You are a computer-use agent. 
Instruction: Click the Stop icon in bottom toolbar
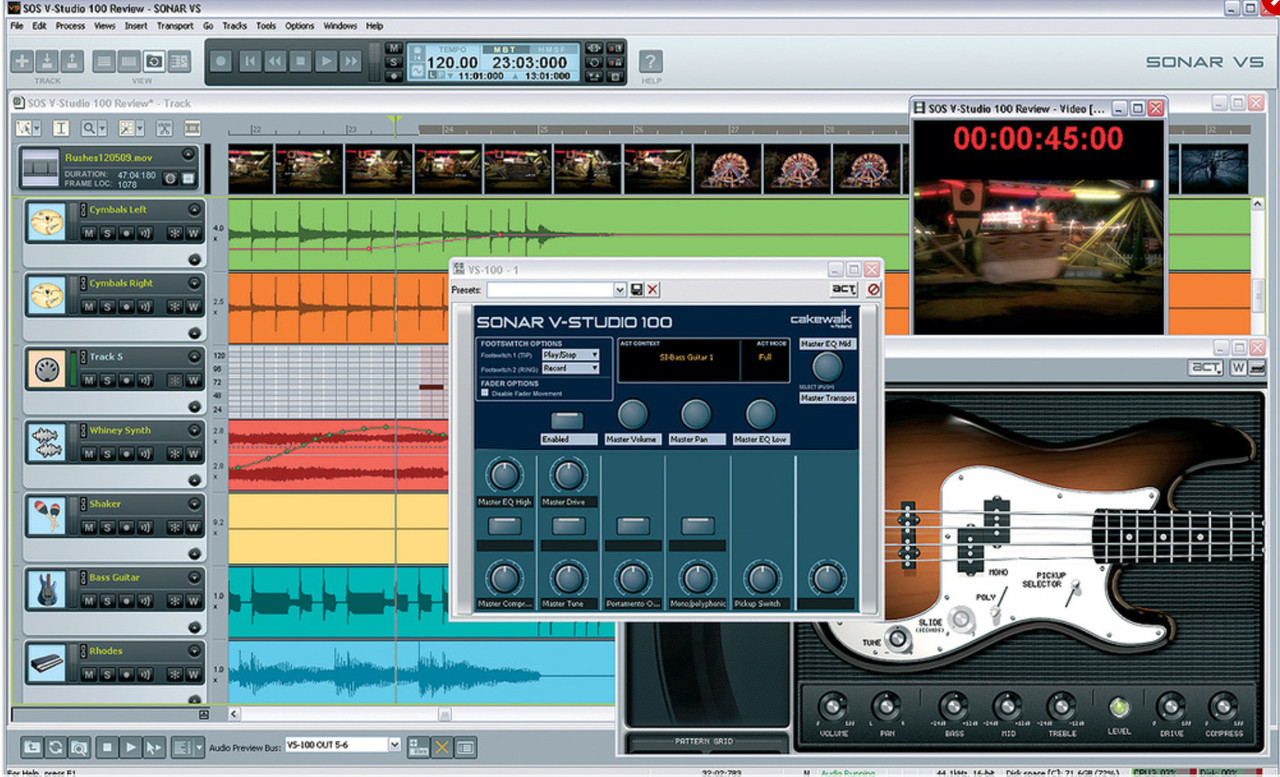click(108, 746)
